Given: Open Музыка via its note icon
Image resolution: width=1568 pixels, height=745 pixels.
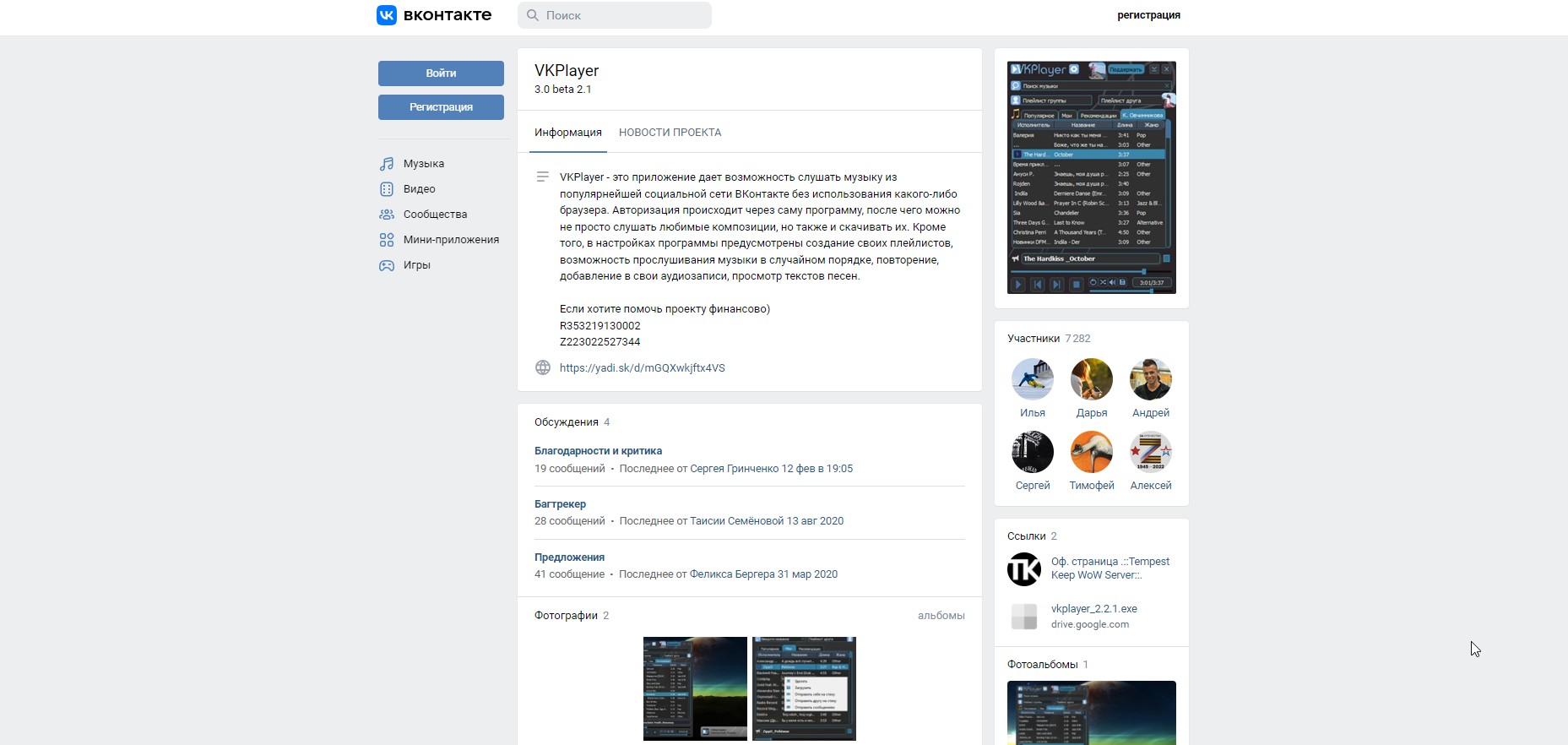Looking at the screenshot, I should [387, 164].
